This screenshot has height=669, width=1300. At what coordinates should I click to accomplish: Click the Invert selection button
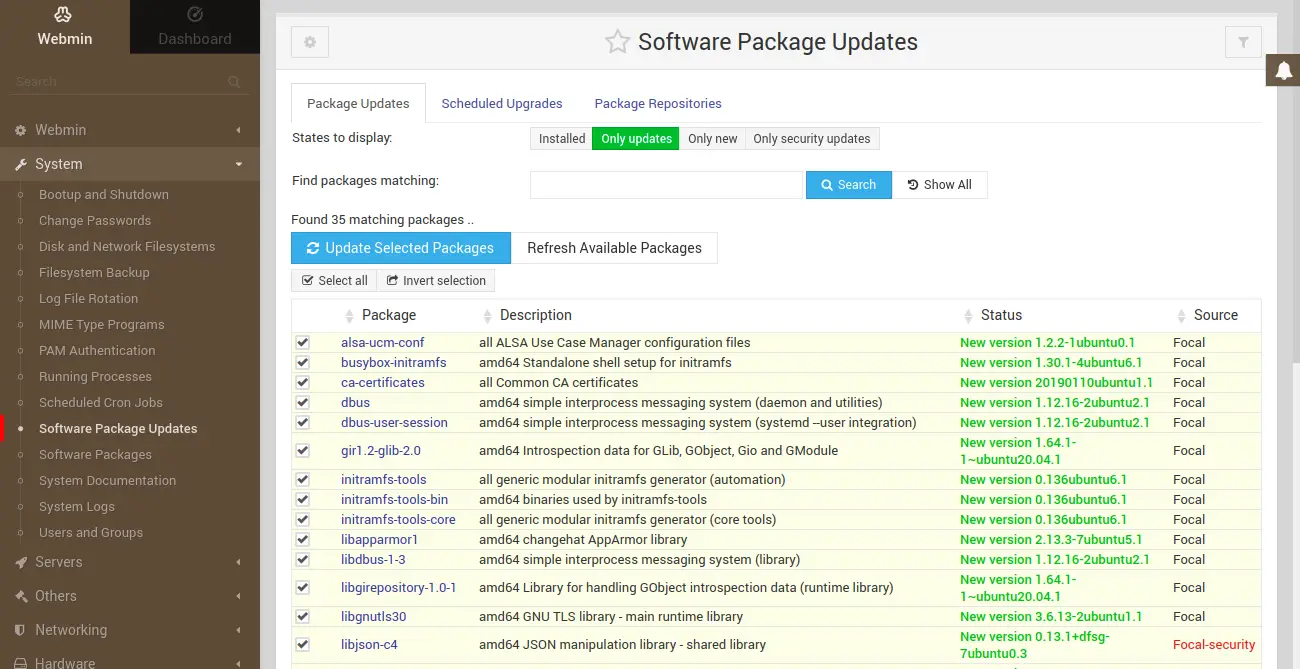pyautogui.click(x=436, y=281)
